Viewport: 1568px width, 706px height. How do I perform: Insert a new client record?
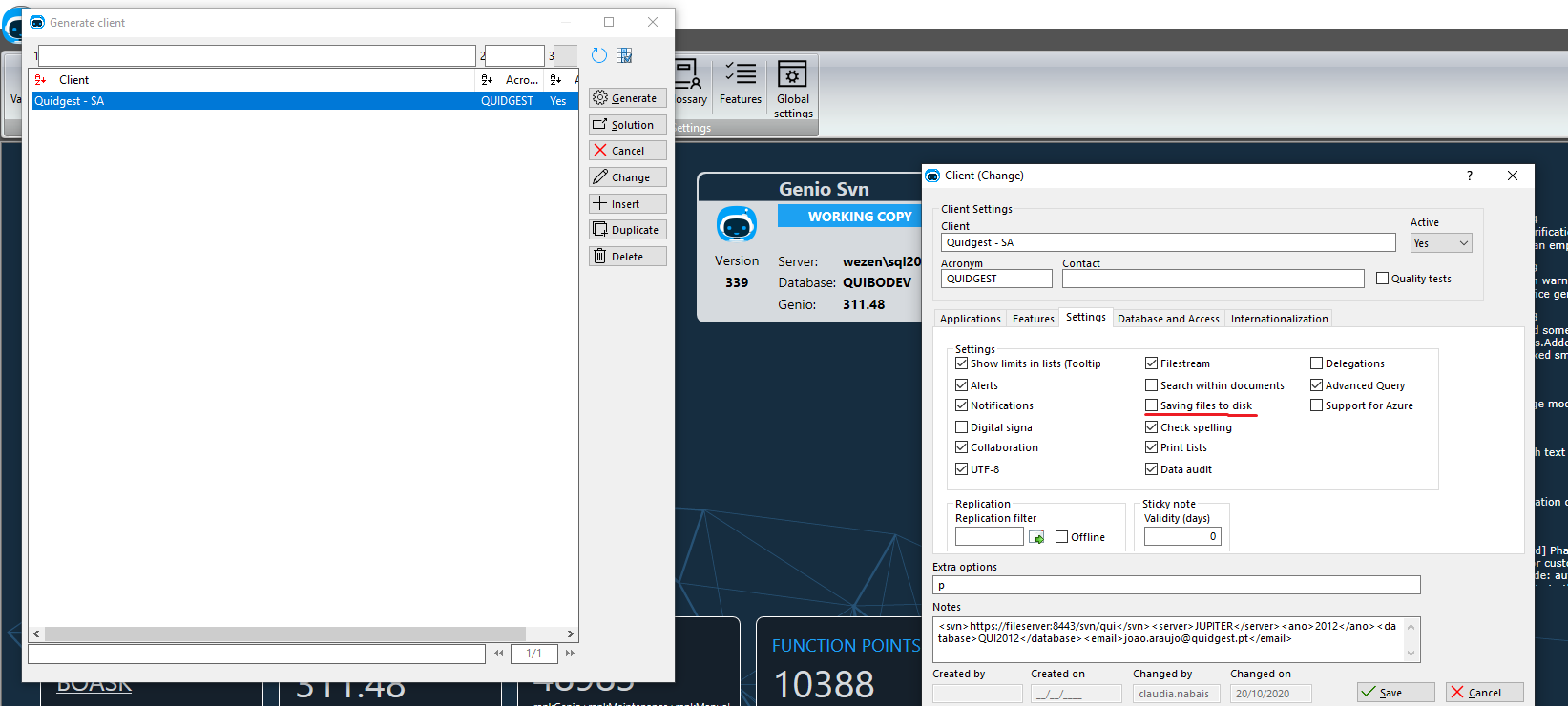pyautogui.click(x=628, y=204)
